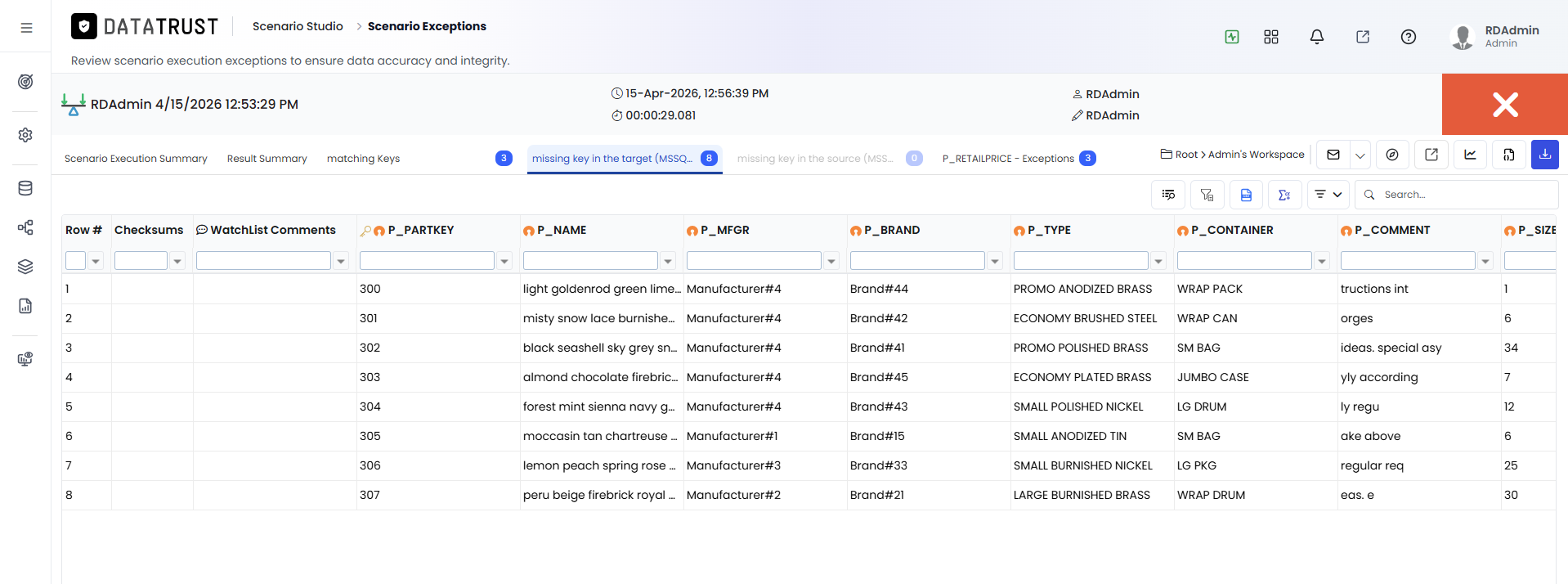Click the RDAdmin user avatar

[1462, 37]
